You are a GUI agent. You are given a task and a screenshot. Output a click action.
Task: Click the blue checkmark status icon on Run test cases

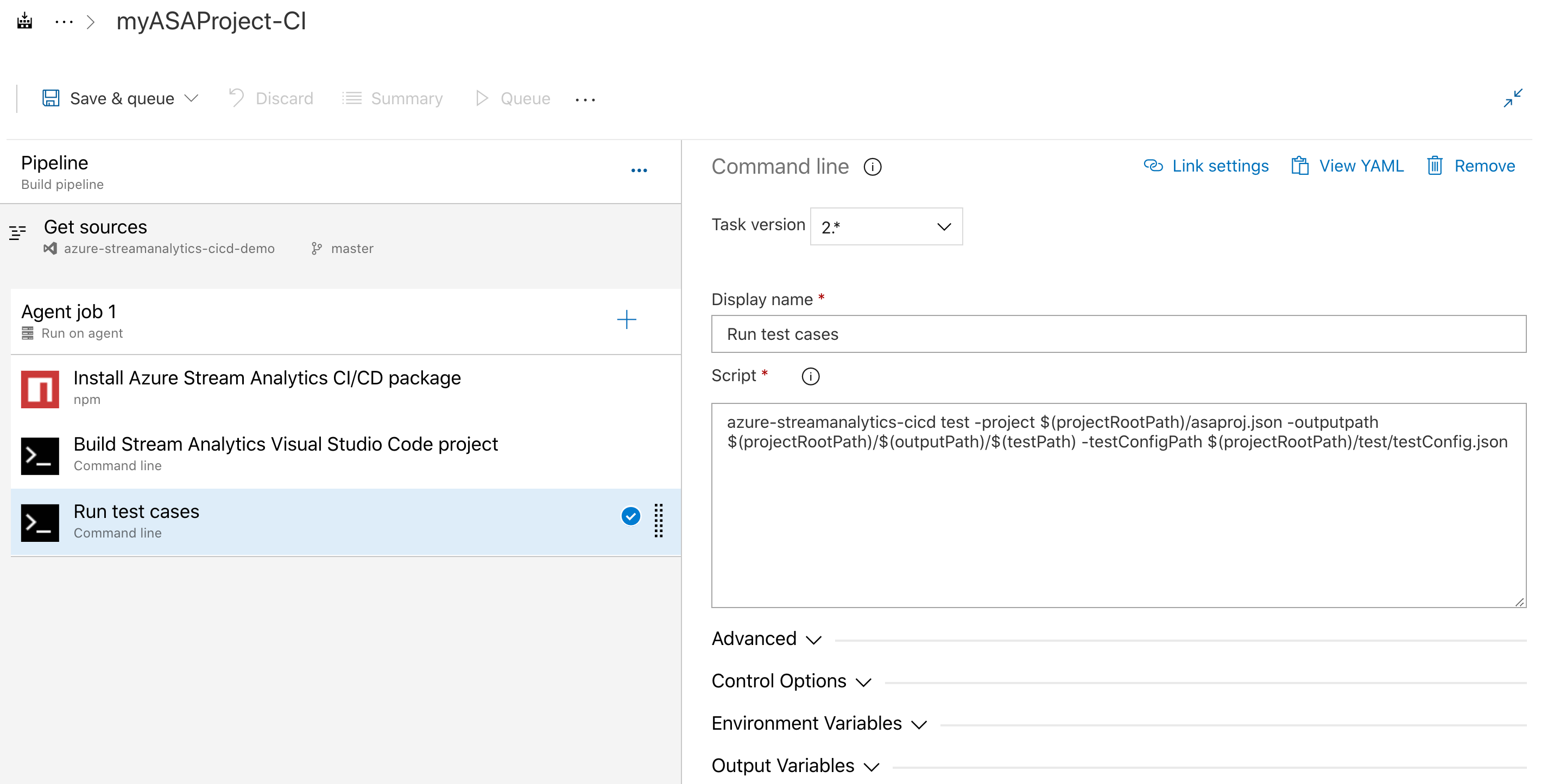point(630,517)
